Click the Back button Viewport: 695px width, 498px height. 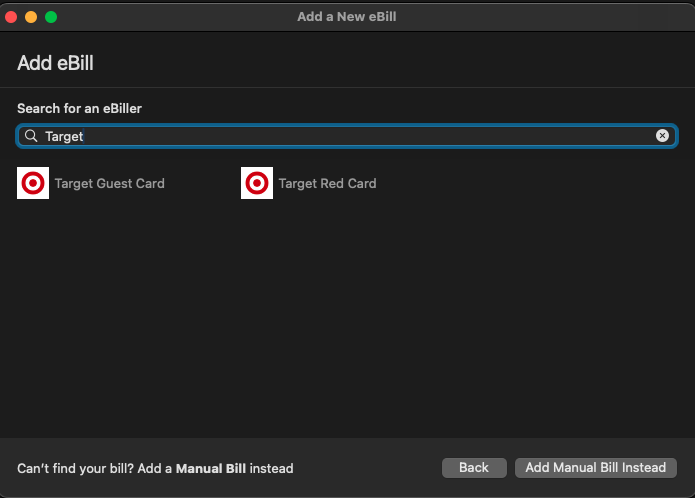pyautogui.click(x=474, y=468)
